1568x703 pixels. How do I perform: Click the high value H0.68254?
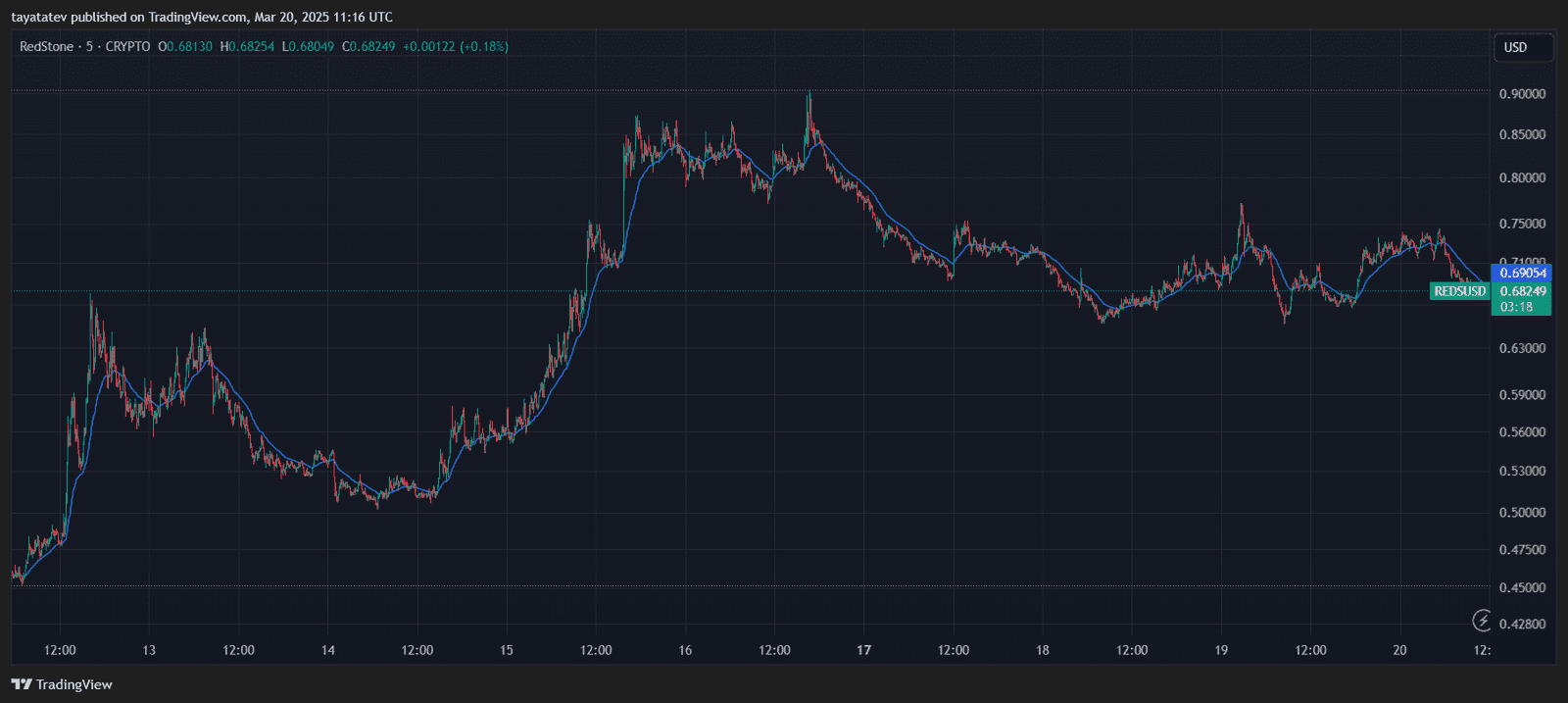(247, 46)
